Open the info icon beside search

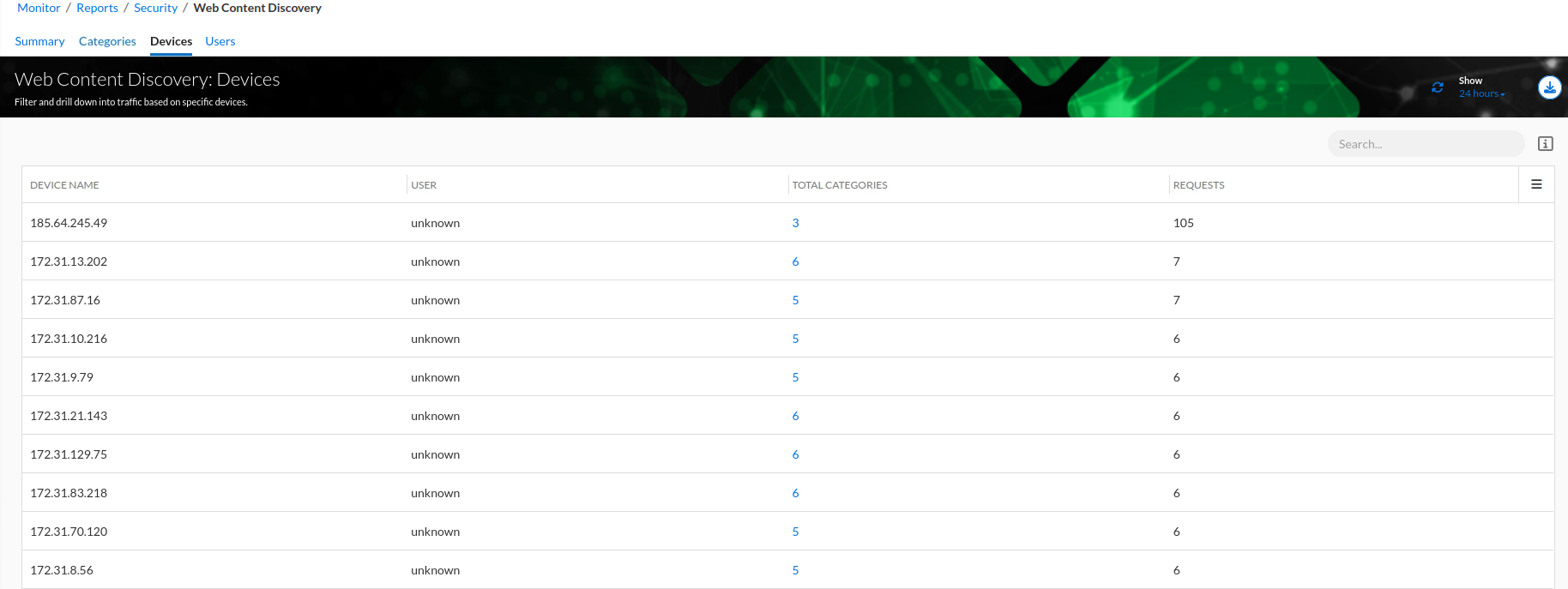1545,144
